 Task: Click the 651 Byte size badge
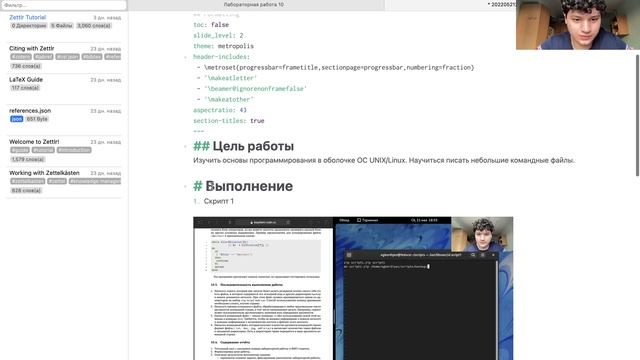[x=37, y=119]
